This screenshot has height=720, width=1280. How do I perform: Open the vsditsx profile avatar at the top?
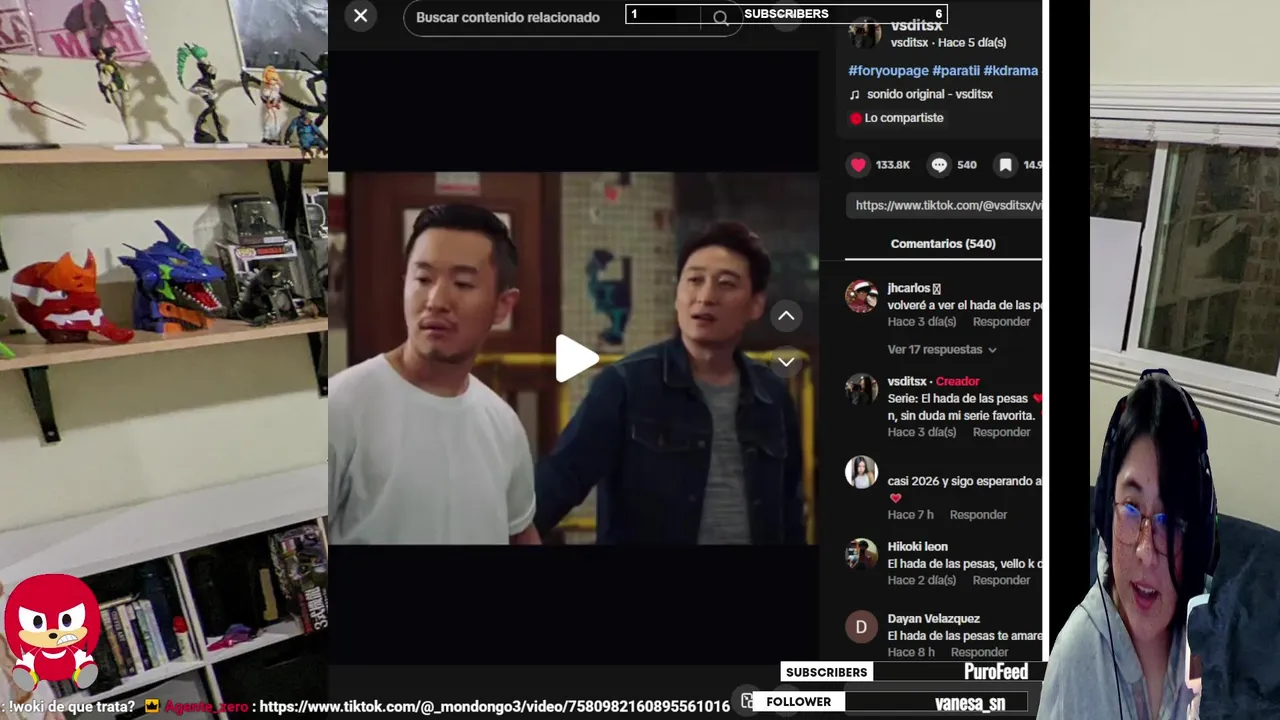(x=864, y=33)
